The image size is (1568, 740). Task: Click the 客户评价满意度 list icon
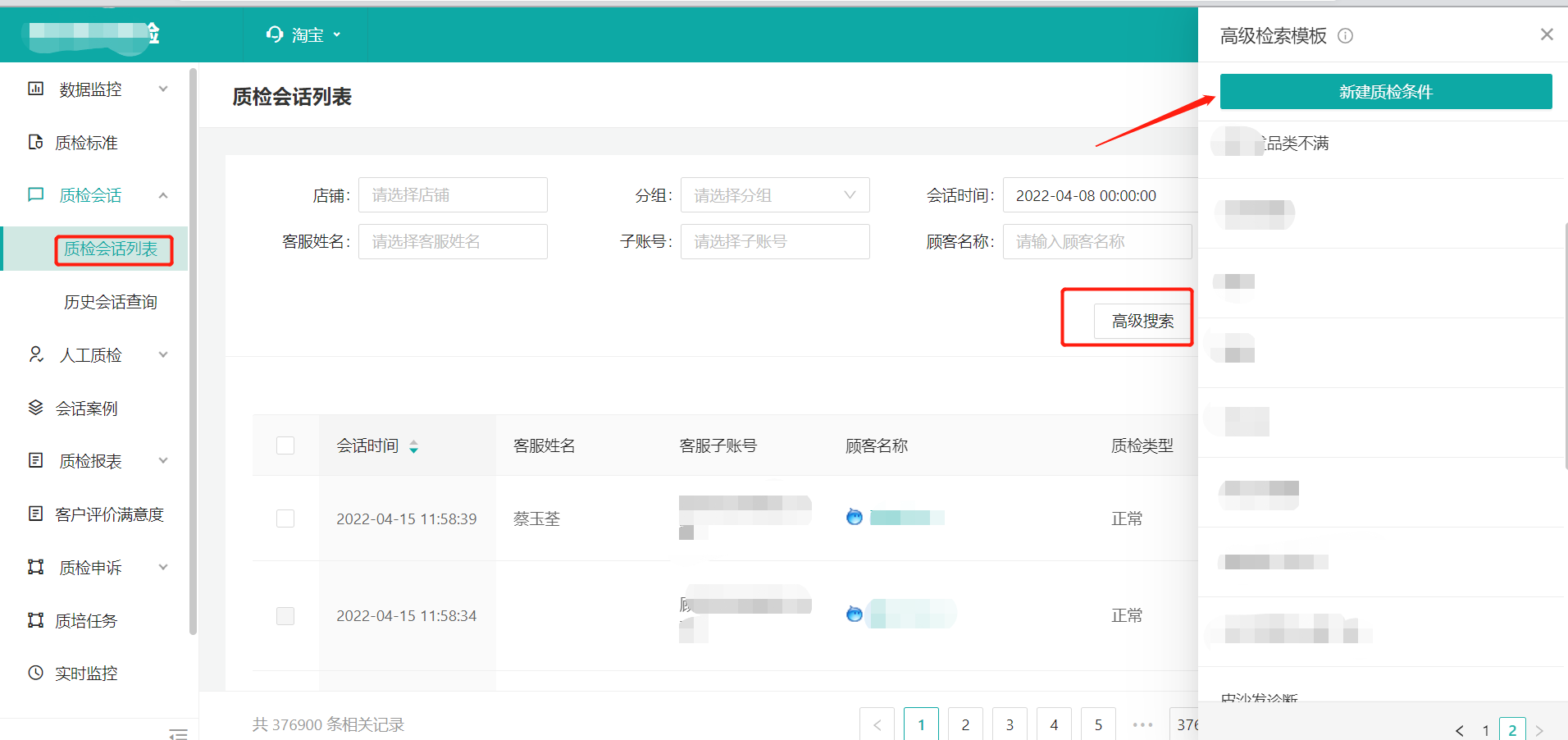point(35,514)
